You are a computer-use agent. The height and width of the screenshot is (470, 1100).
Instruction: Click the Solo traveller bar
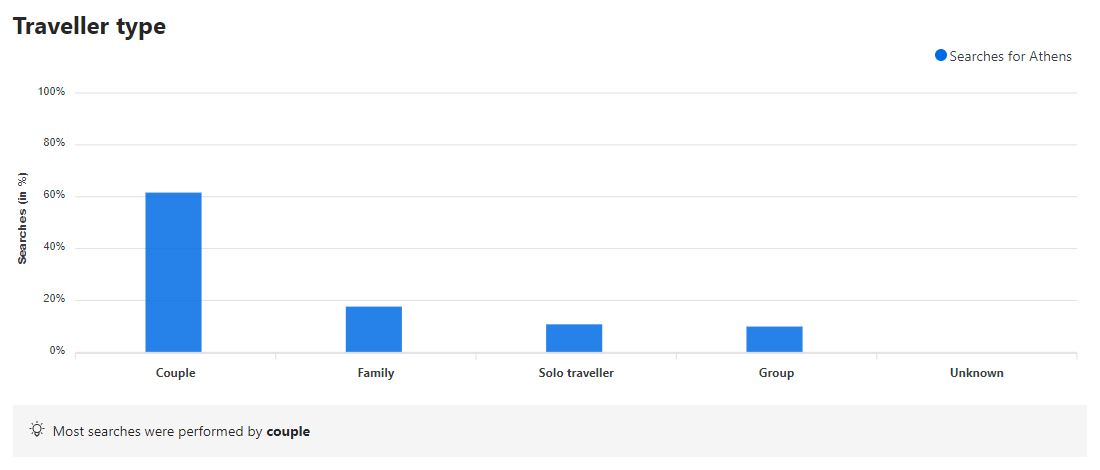tap(574, 338)
